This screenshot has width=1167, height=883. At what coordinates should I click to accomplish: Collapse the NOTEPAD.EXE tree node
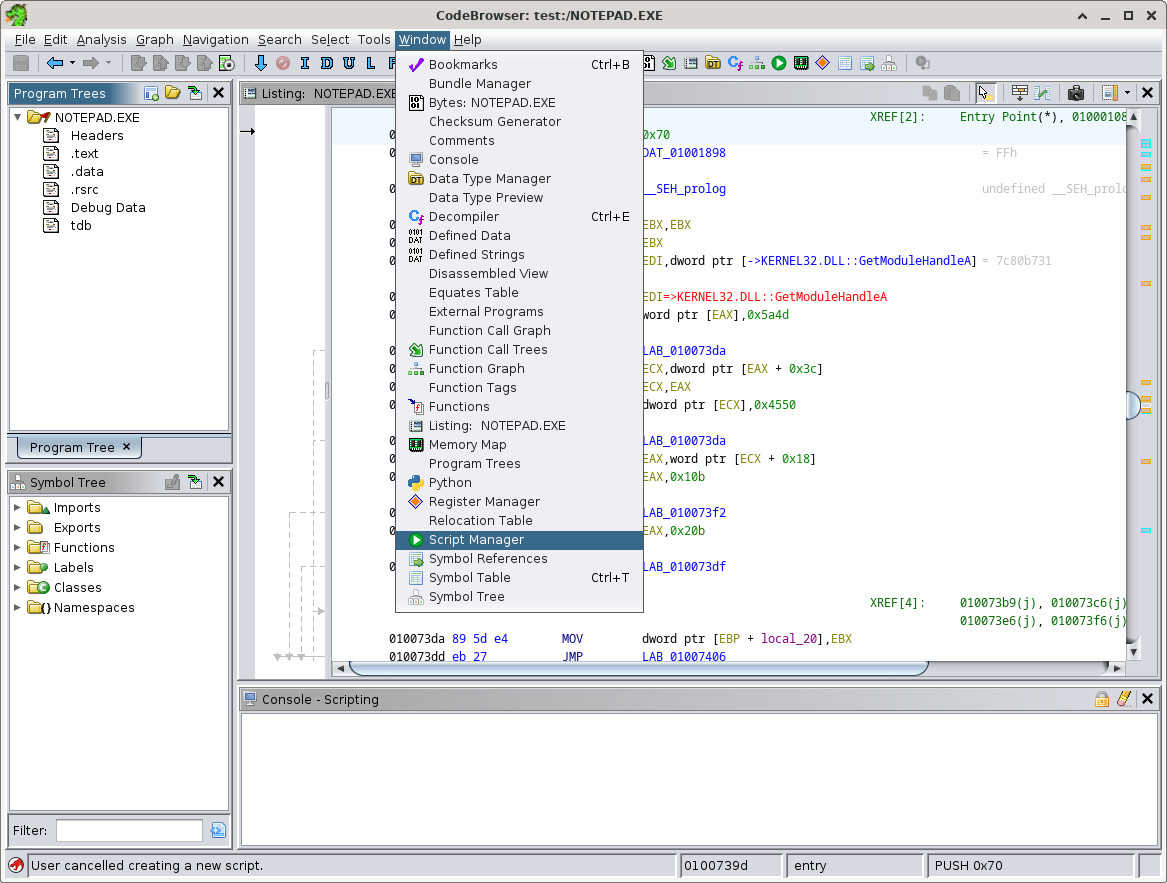point(18,117)
